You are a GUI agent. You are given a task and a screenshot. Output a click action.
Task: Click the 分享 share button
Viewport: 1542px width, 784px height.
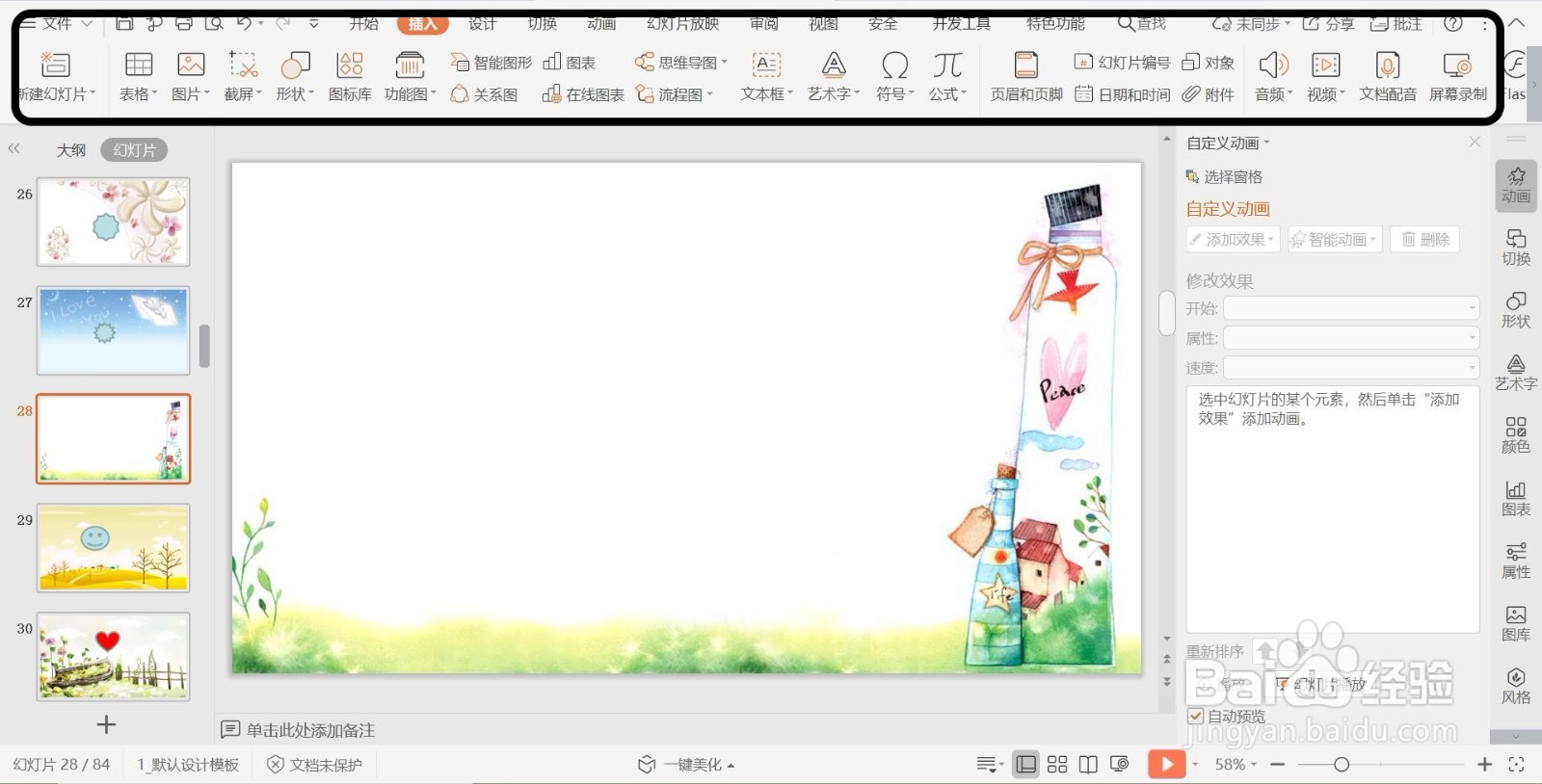pyautogui.click(x=1329, y=23)
